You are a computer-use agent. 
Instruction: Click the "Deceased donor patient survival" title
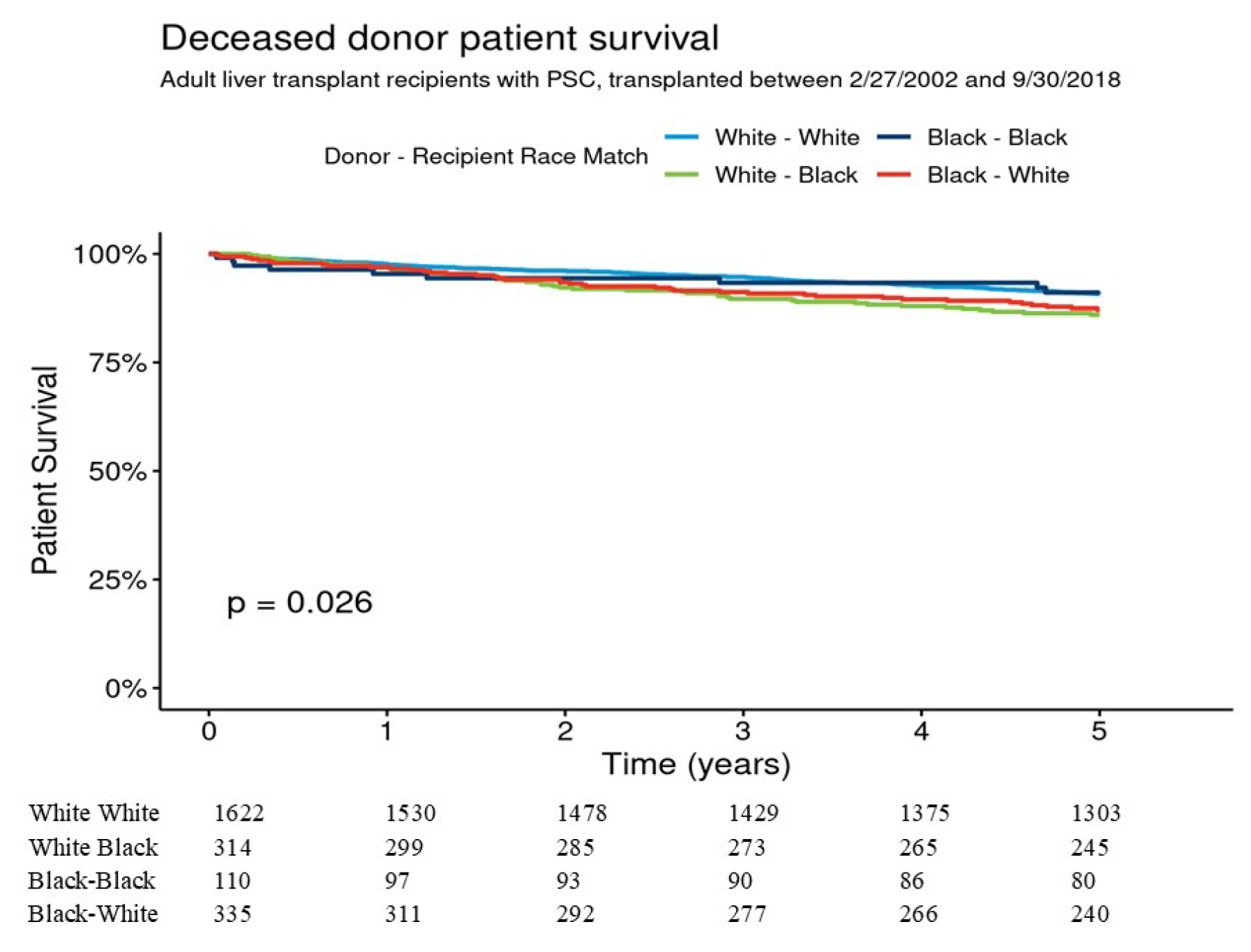[440, 38]
